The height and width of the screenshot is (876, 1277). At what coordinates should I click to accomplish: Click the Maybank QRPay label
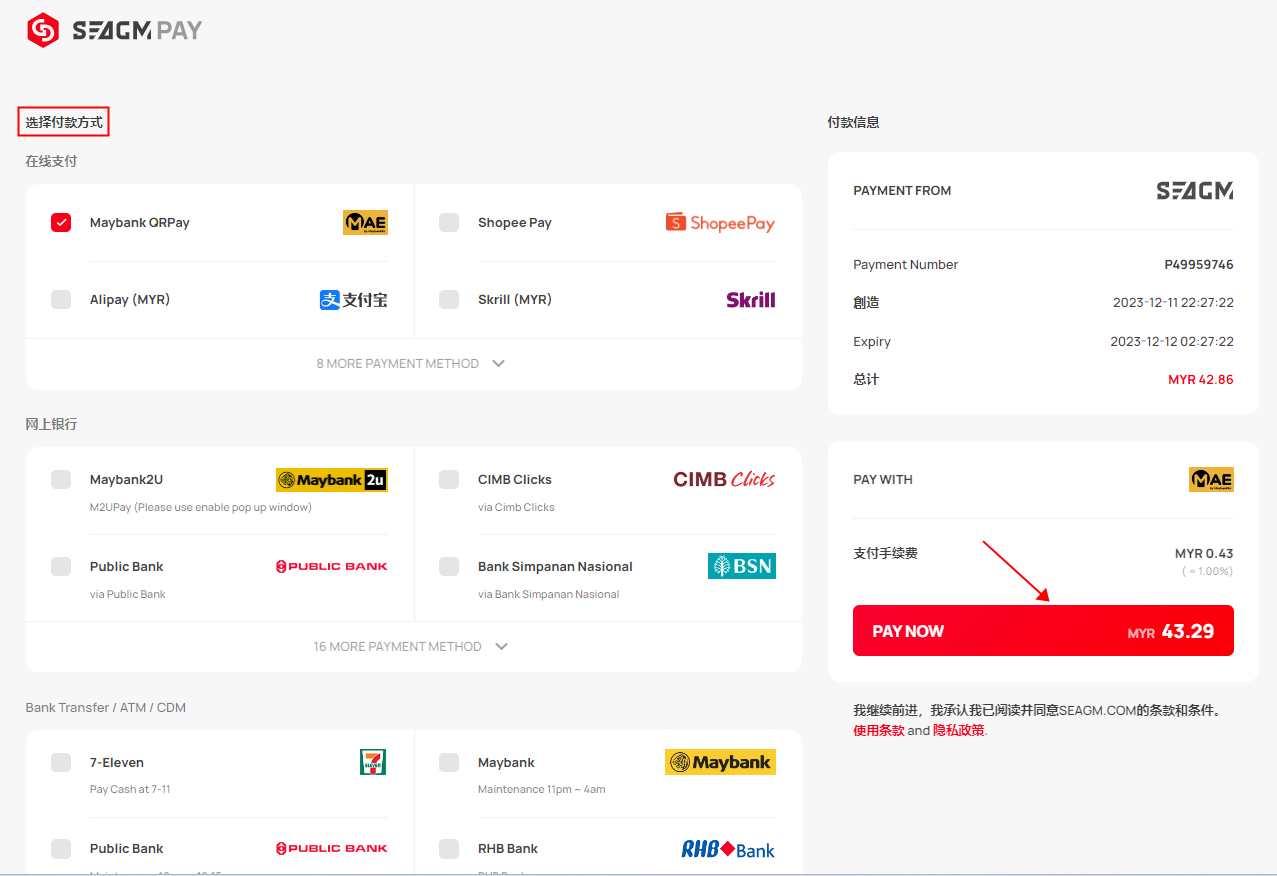tap(140, 223)
